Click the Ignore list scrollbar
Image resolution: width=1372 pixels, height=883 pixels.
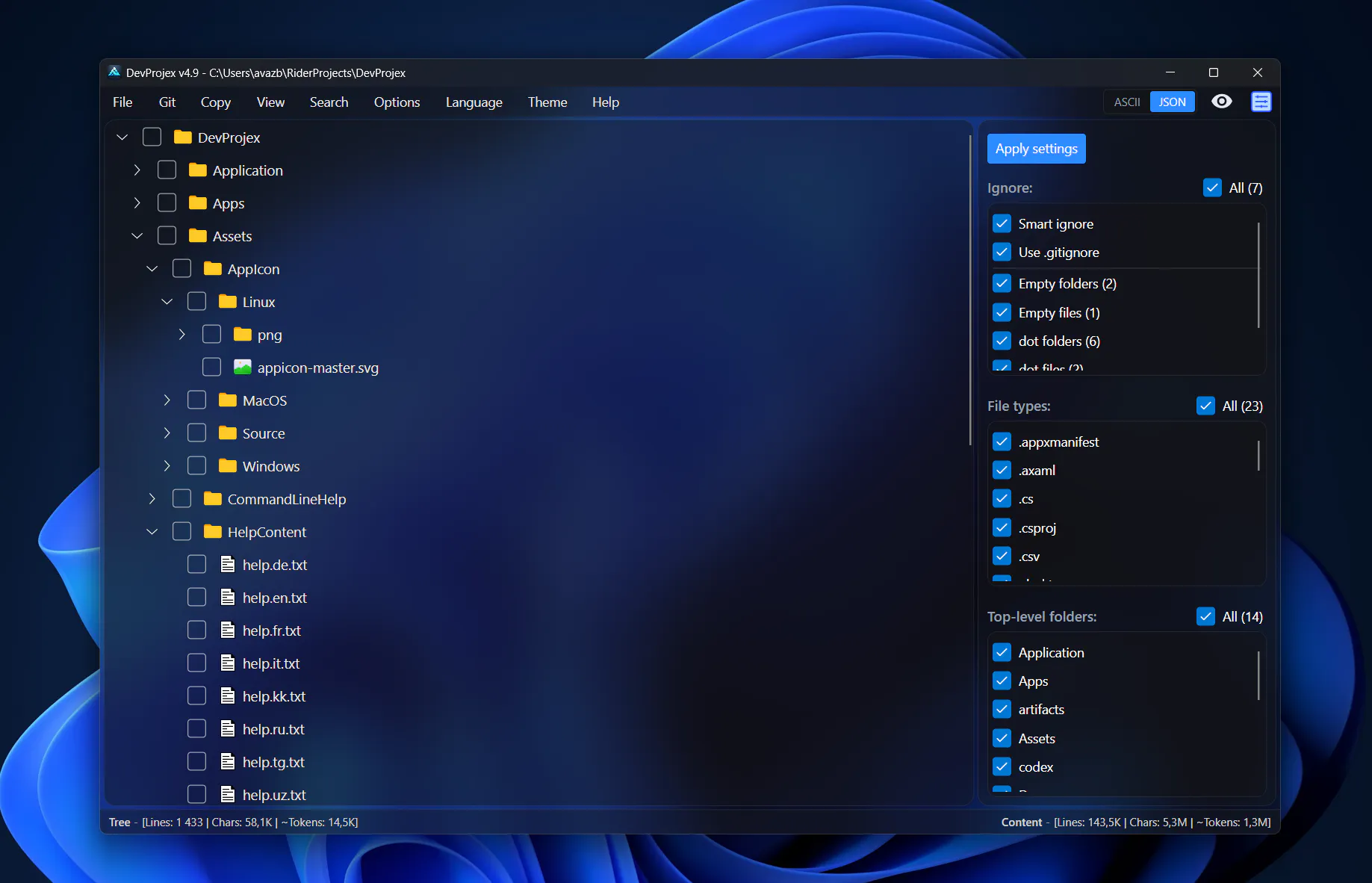(1258, 275)
